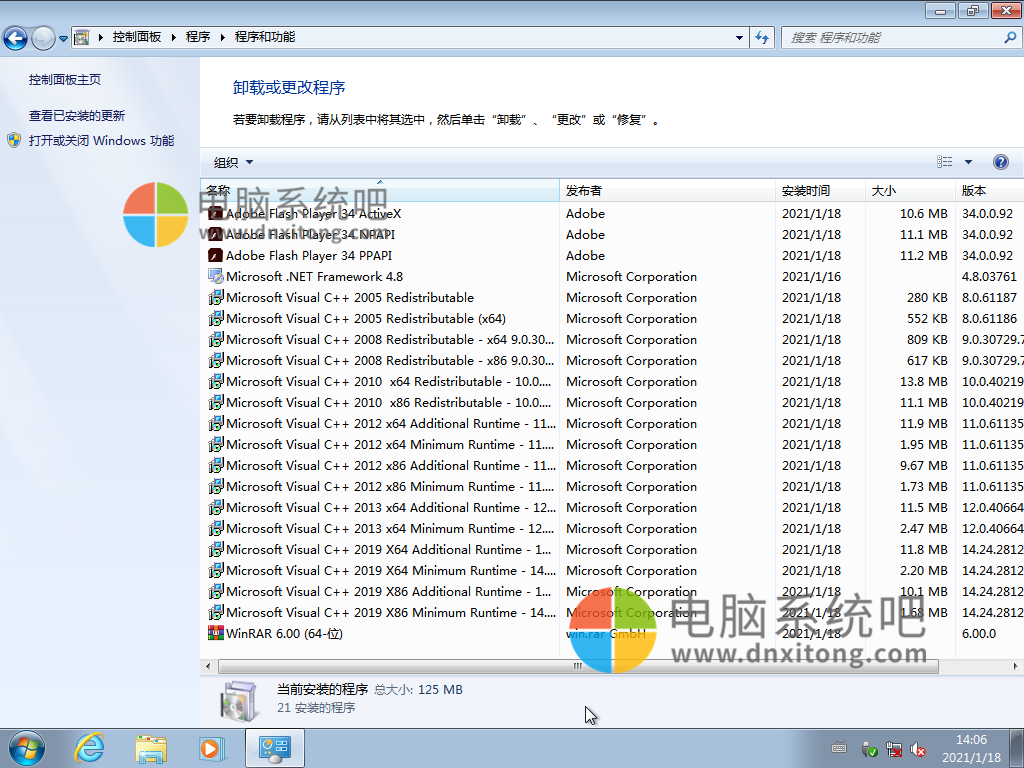Viewport: 1024px width, 768px height.
Task: Click the network tray icon
Action: 894,750
